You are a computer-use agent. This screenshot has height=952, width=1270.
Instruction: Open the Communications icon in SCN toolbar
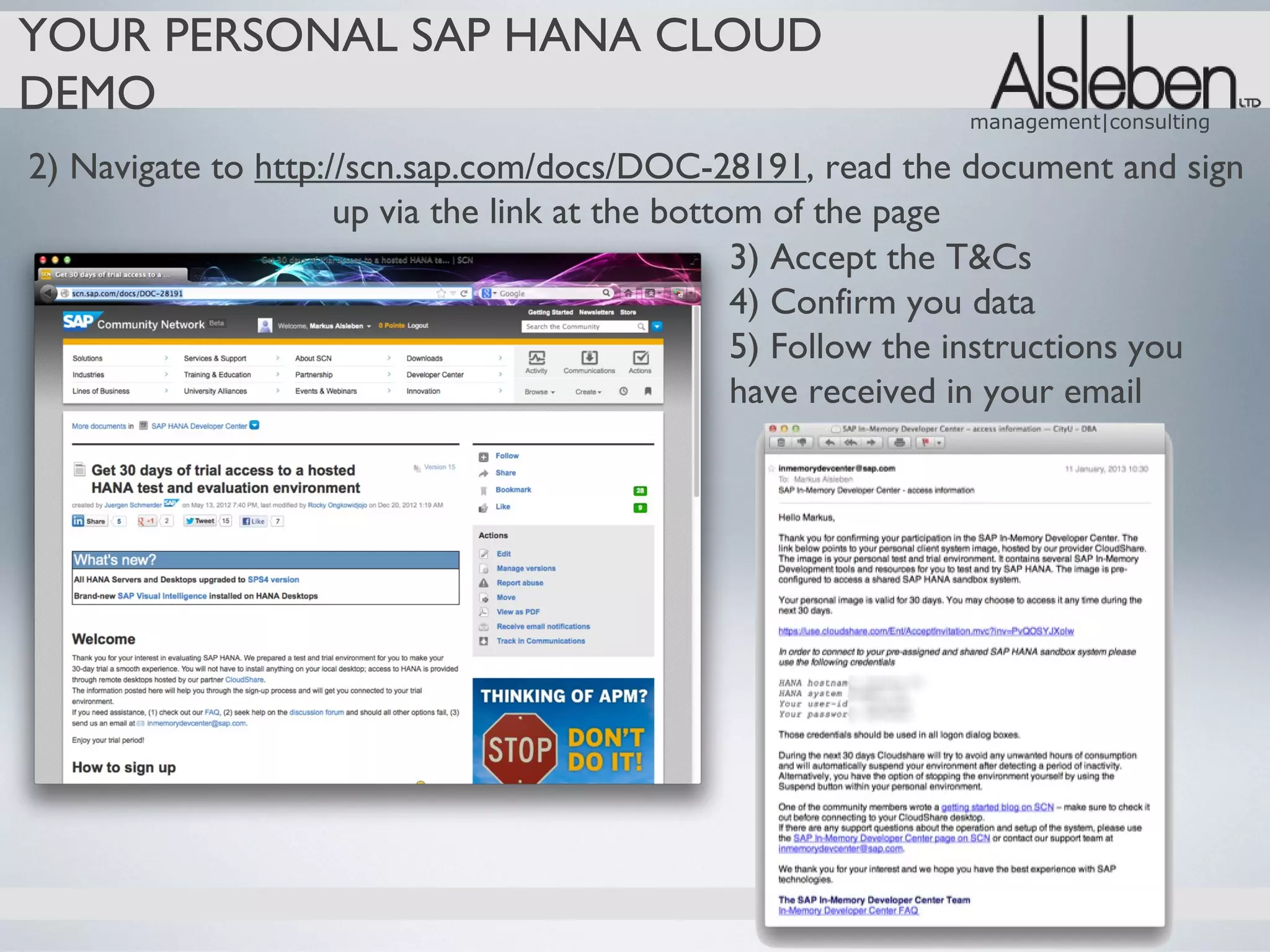[589, 362]
